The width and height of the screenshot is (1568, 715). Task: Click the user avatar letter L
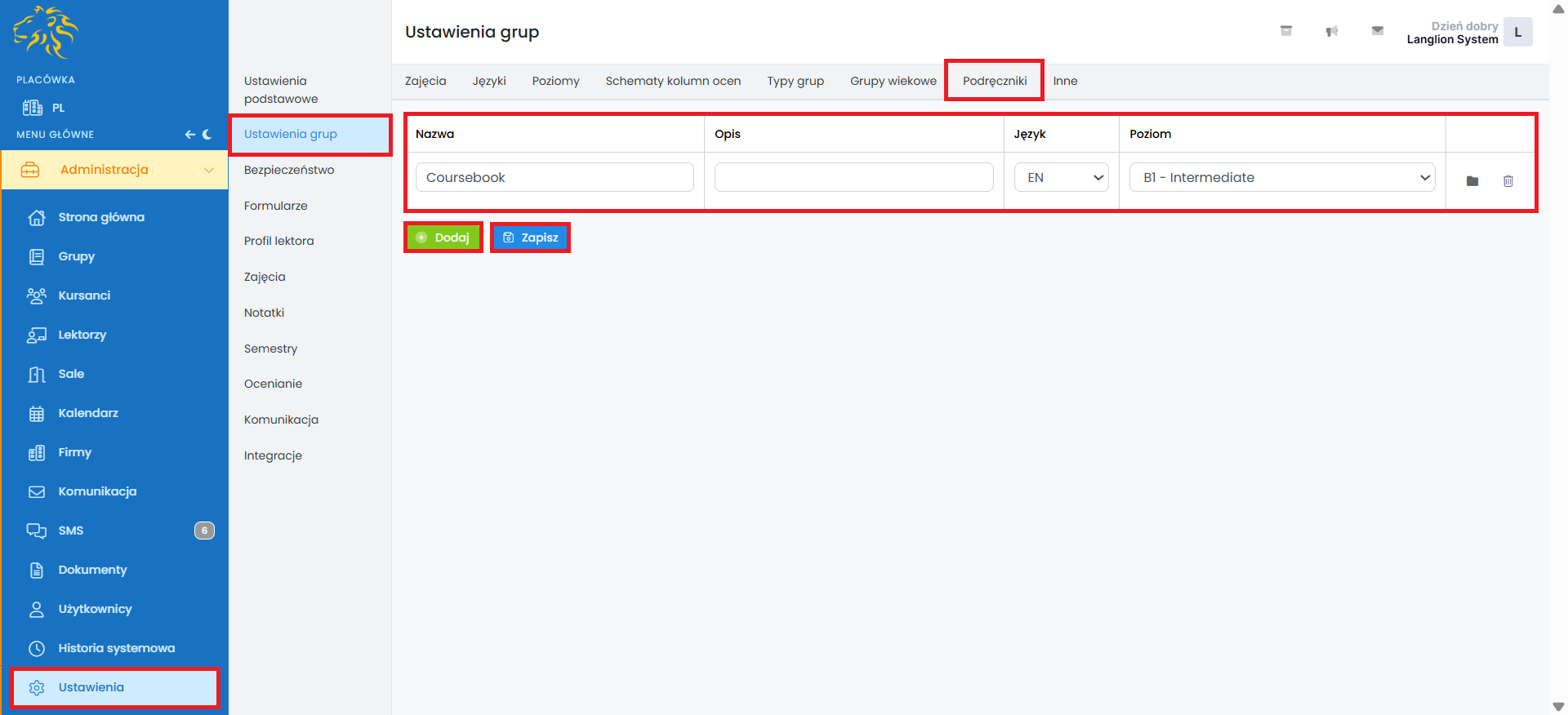(1517, 33)
